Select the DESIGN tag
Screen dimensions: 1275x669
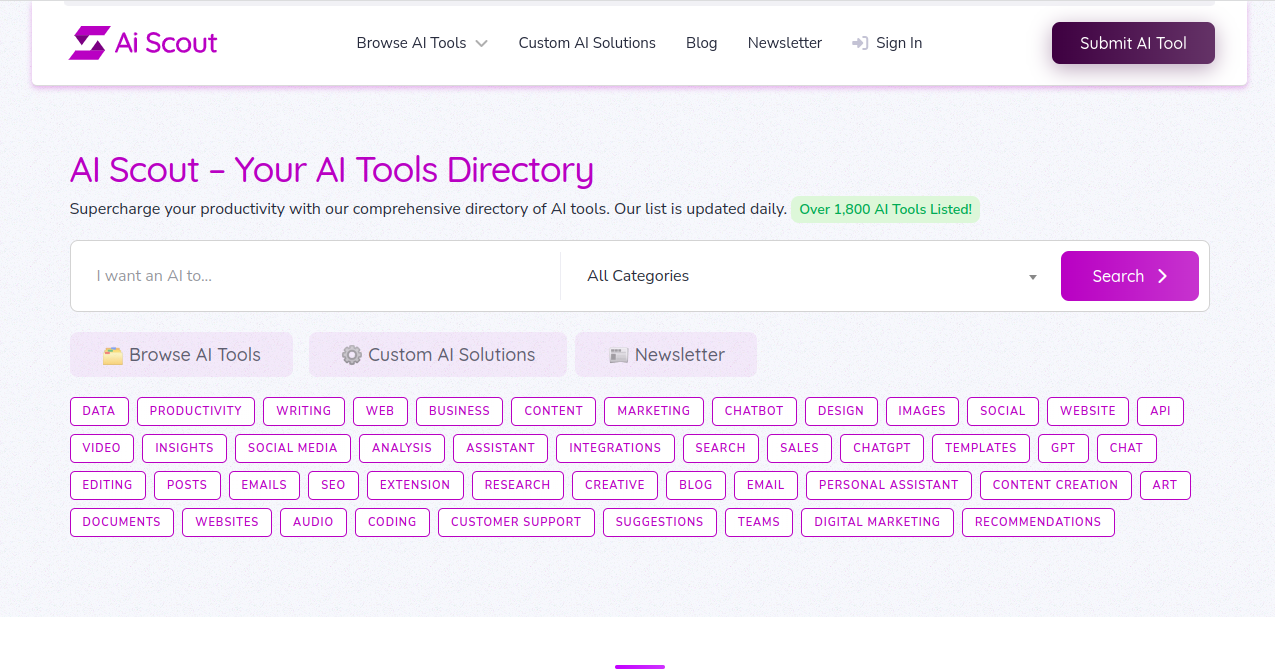(x=841, y=411)
